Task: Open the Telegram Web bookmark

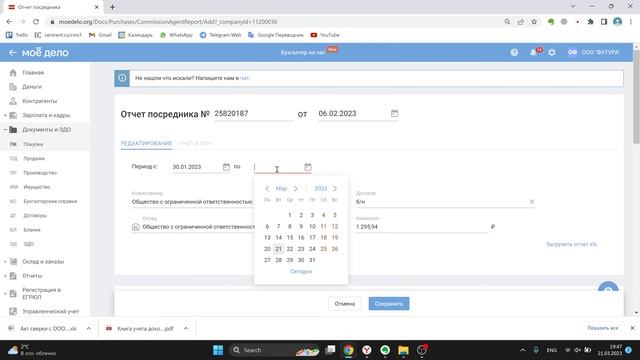Action: point(220,35)
